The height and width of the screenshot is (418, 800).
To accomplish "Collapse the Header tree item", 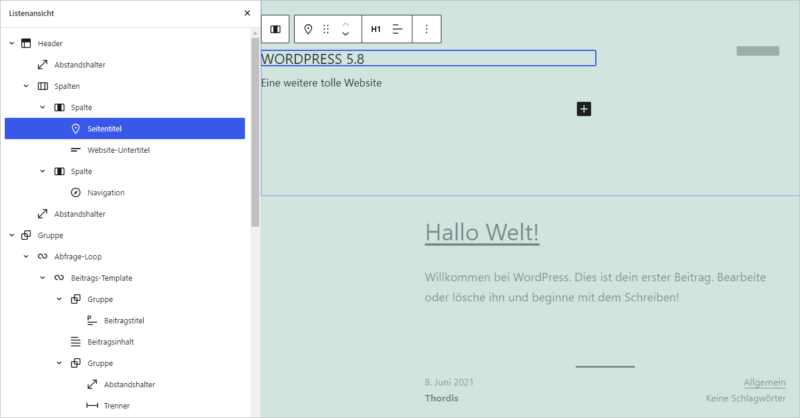I will (x=12, y=43).
